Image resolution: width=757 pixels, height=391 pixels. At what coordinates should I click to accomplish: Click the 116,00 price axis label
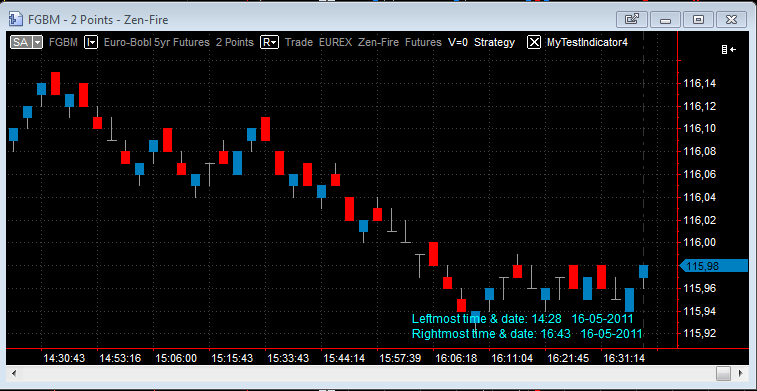click(700, 243)
